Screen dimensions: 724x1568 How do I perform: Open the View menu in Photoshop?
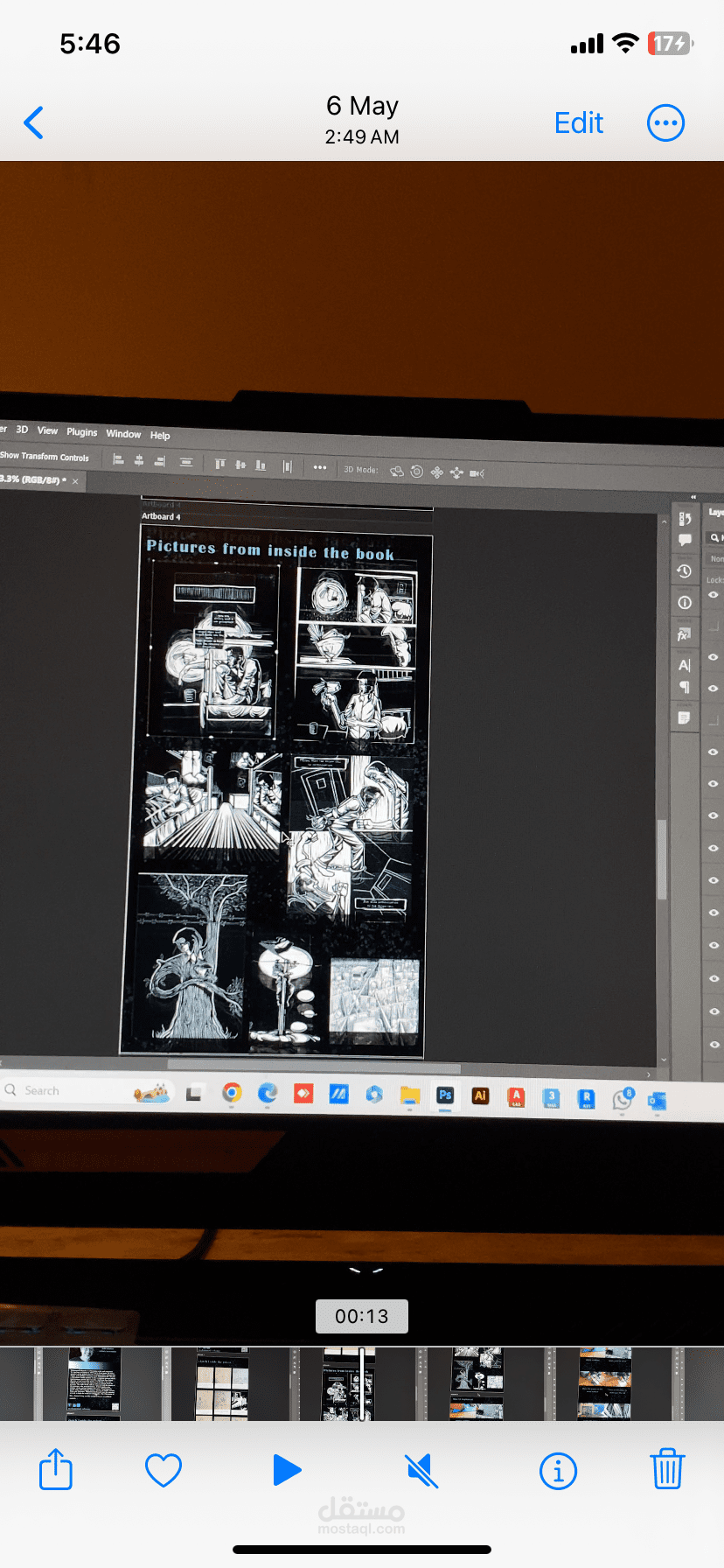point(47,430)
